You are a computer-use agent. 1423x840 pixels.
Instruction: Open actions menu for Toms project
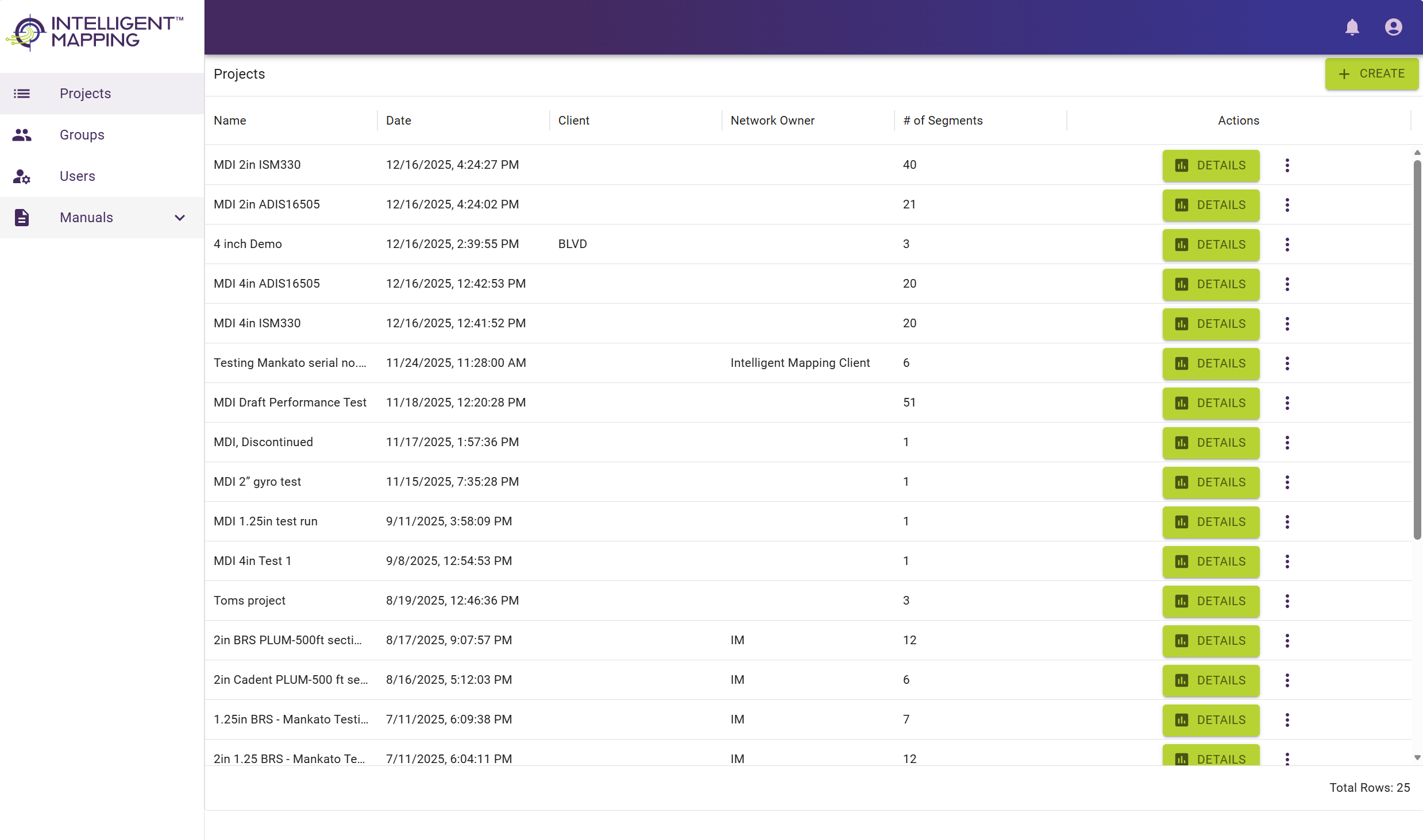point(1287,601)
